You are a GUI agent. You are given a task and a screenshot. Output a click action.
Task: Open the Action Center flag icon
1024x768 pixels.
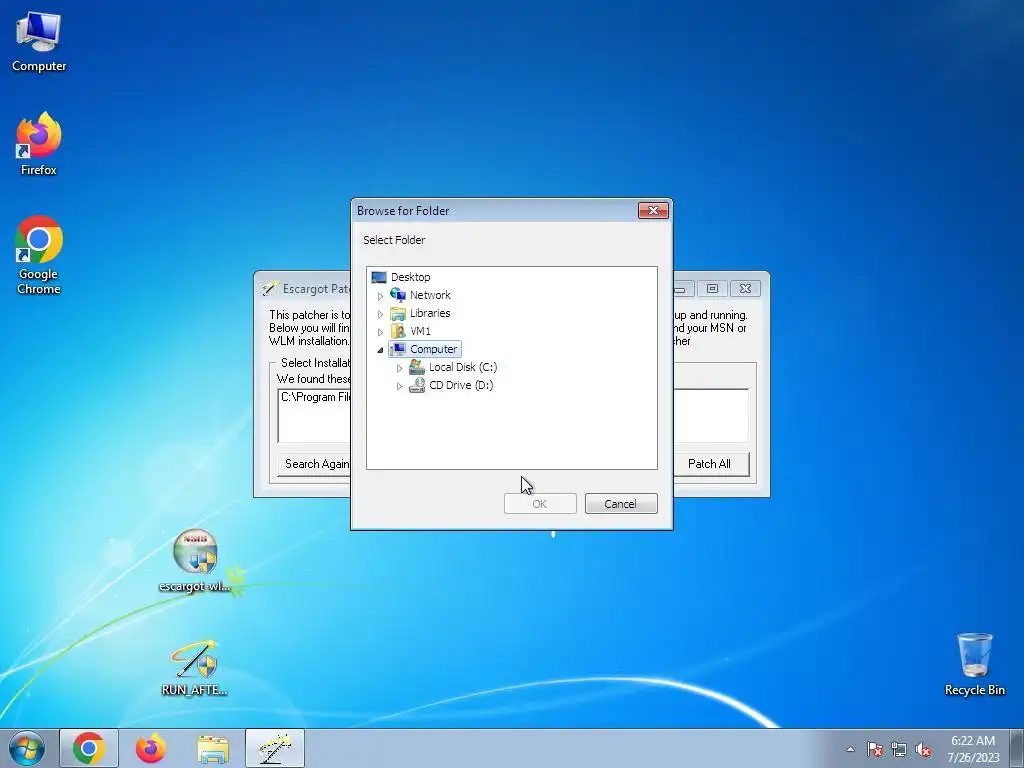[875, 749]
